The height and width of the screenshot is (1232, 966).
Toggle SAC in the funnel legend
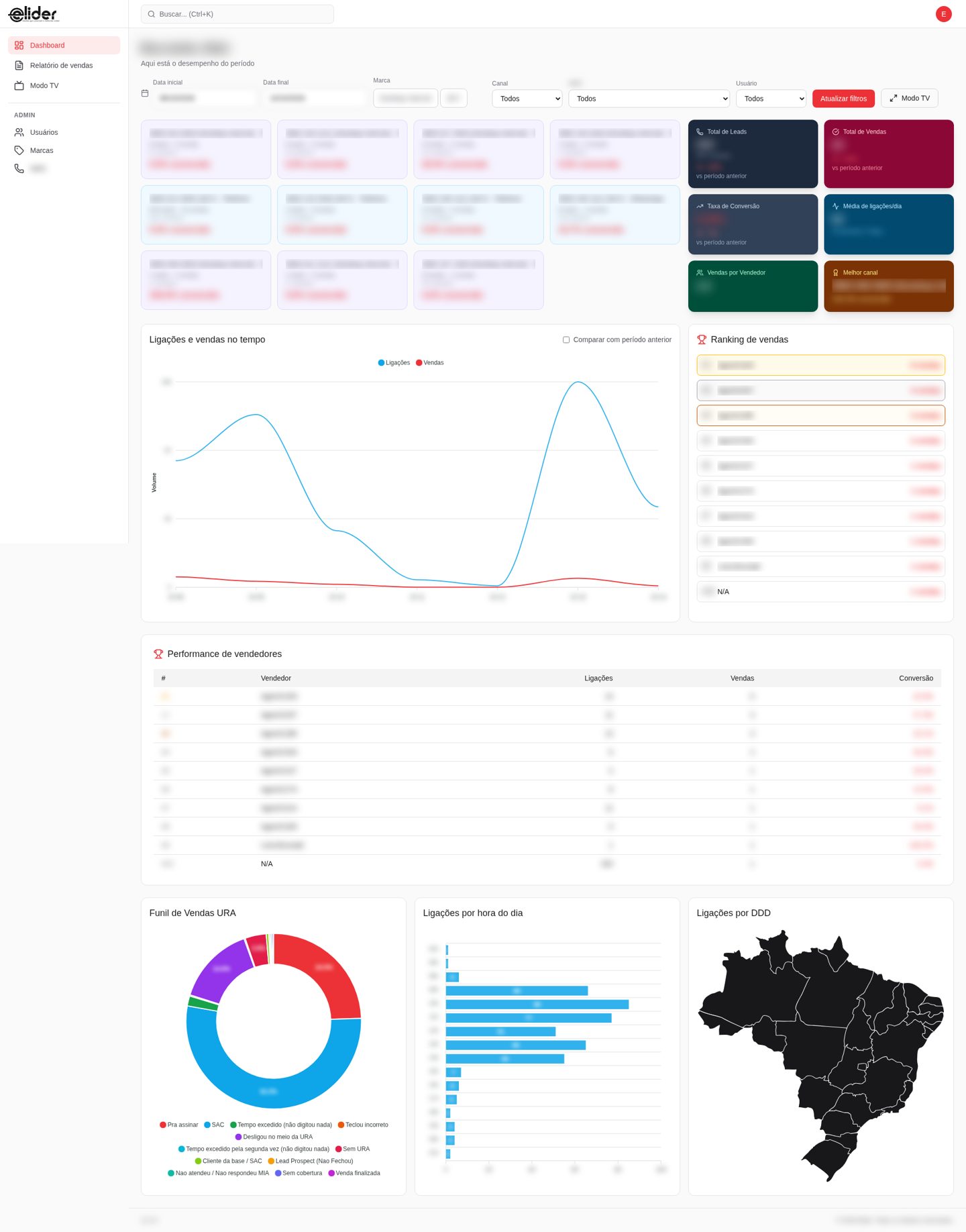coord(214,1125)
